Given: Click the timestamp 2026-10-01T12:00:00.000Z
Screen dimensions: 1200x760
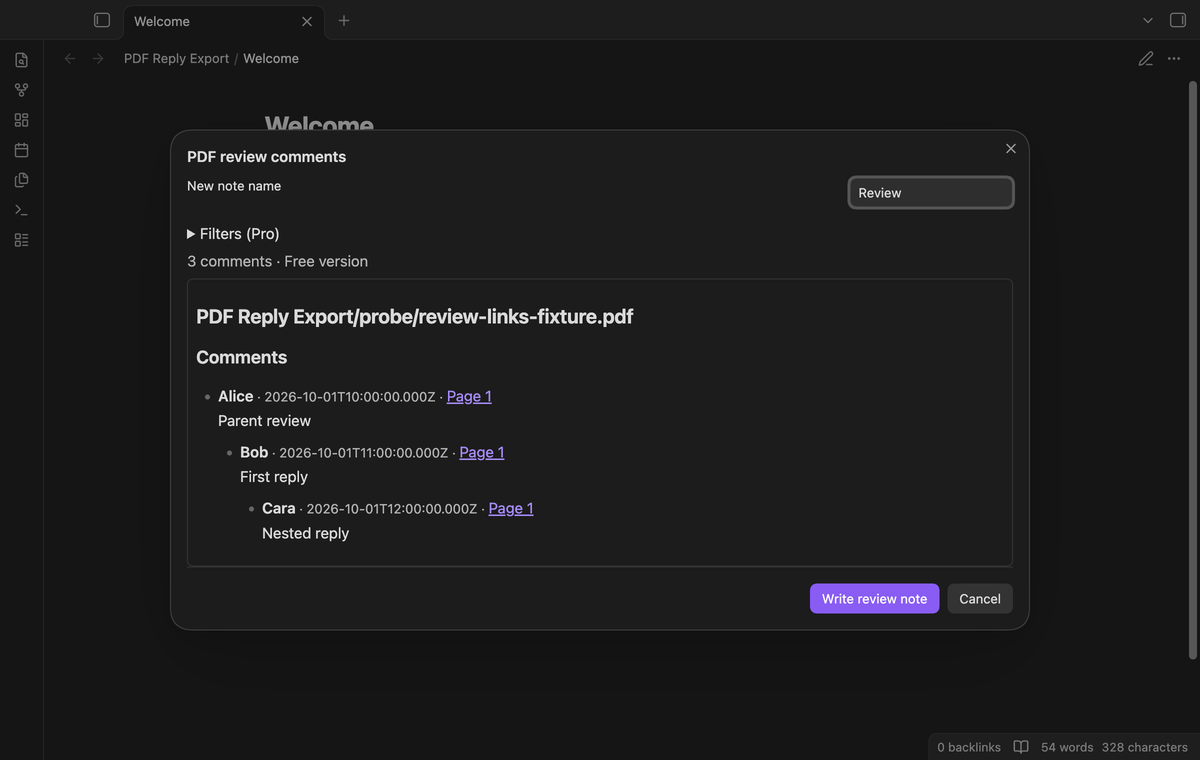Looking at the screenshot, I should [x=392, y=509].
